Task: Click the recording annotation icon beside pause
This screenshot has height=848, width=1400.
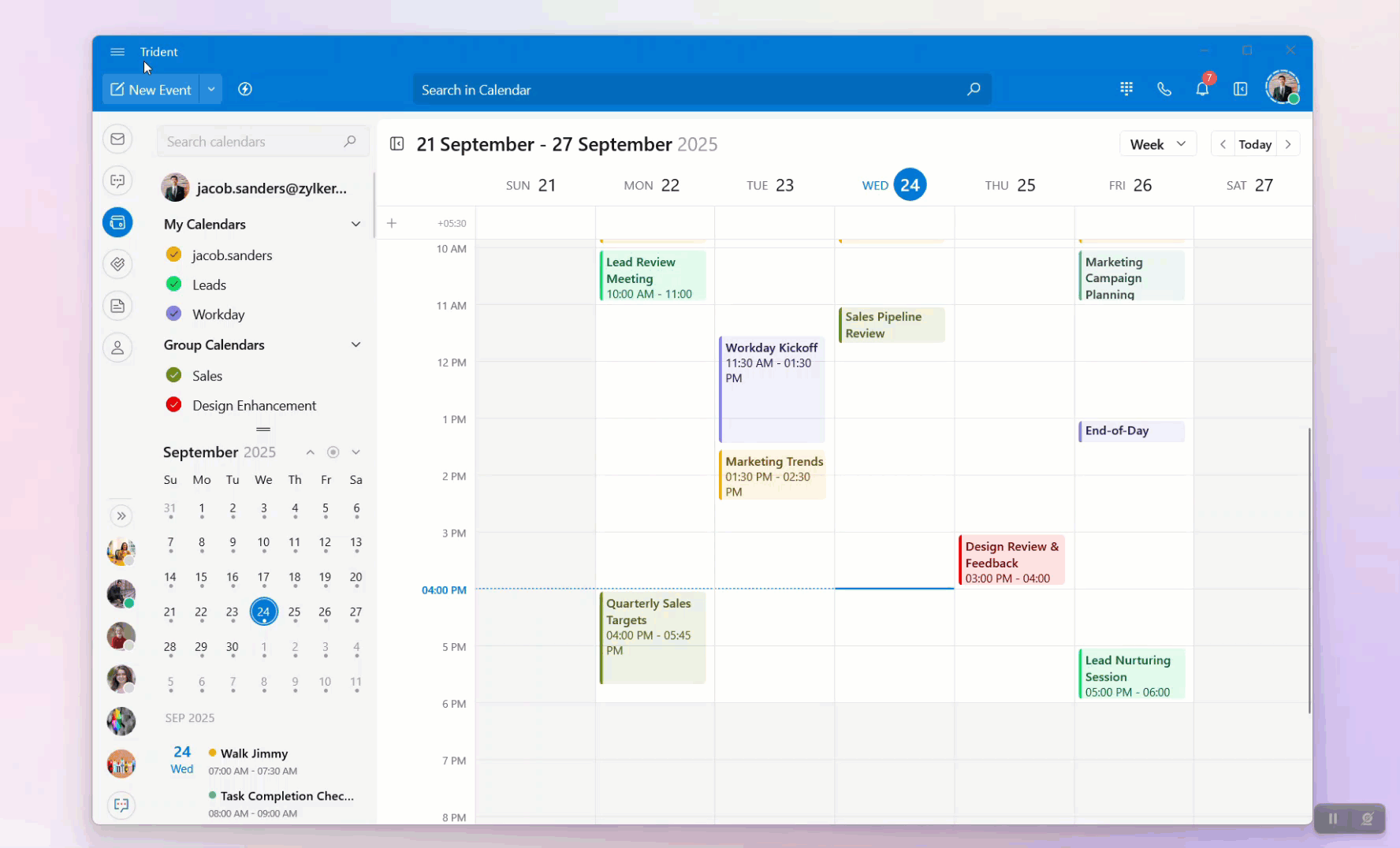Action: [1368, 819]
